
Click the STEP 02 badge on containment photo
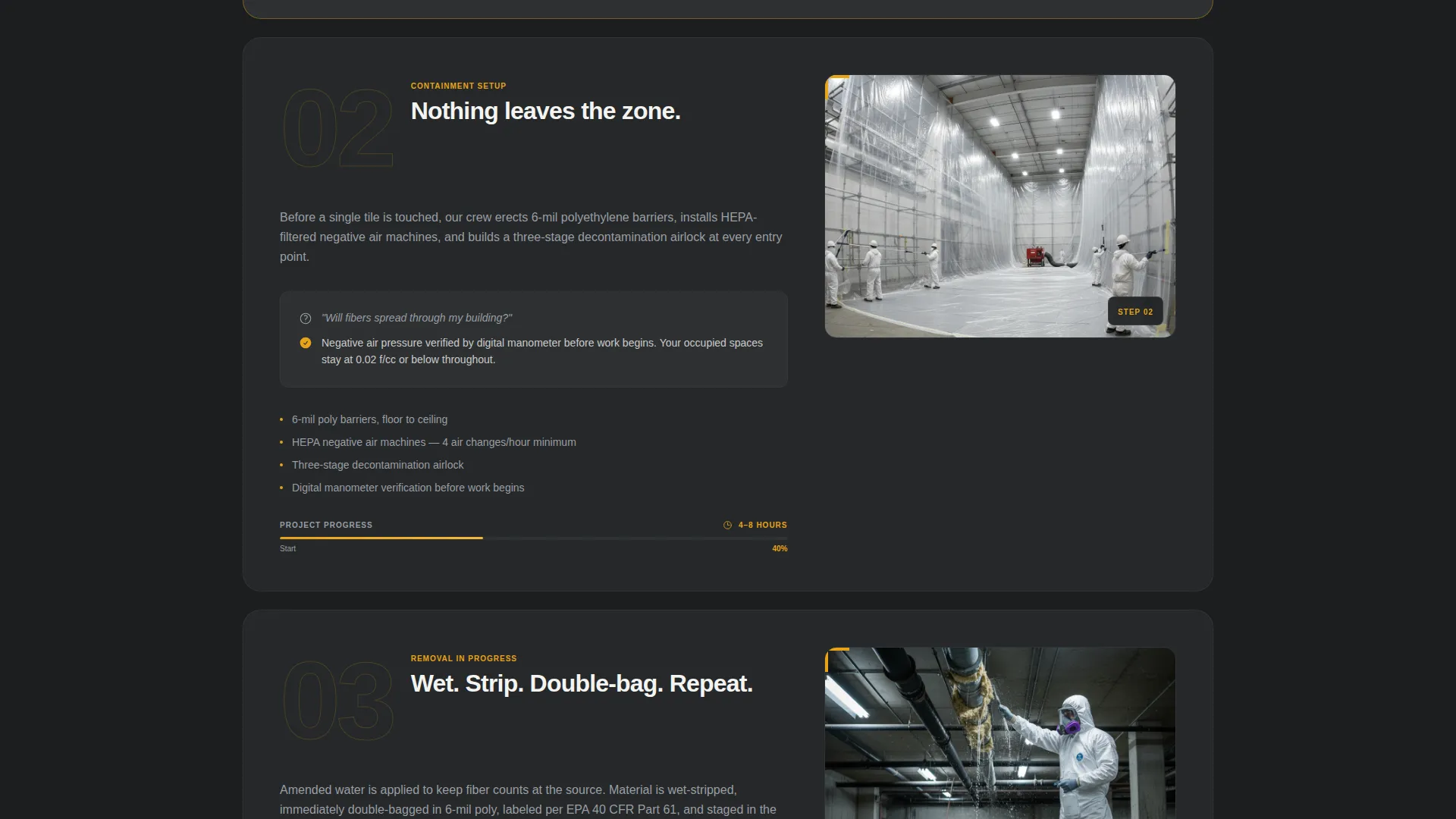tap(1135, 312)
